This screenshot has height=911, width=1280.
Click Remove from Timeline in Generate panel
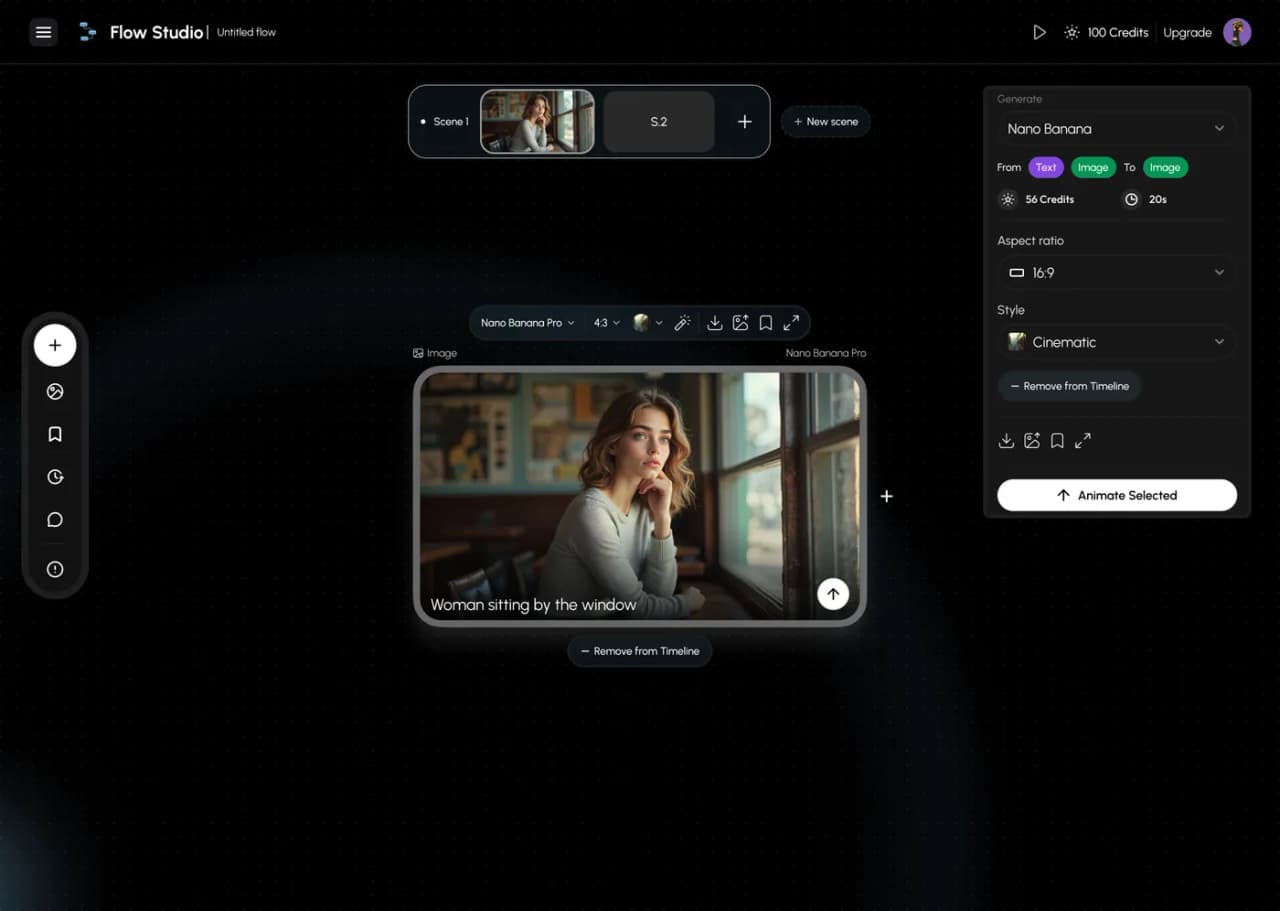coord(1069,386)
